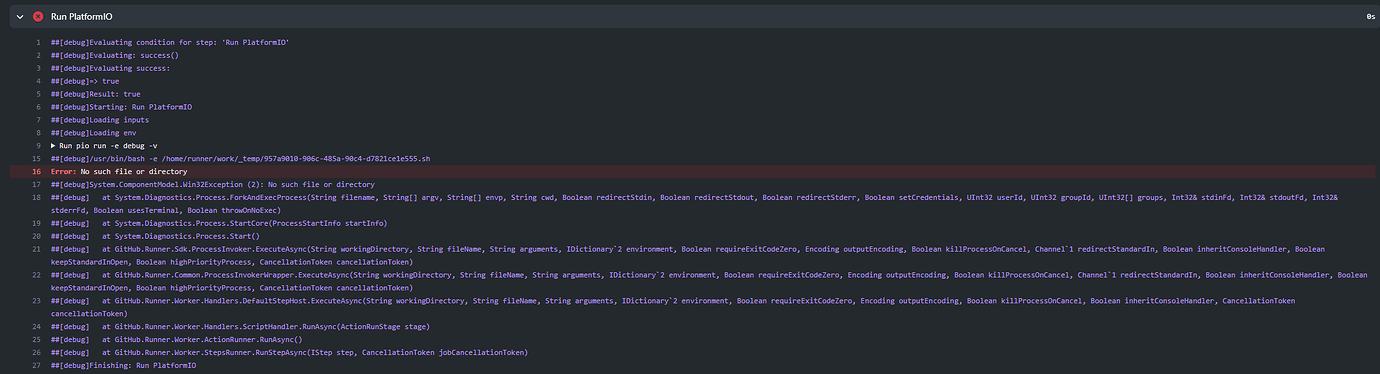The width and height of the screenshot is (1380, 374).
Task: Click the StepsRunner.RunStepAsync stack line
Action: click(x=289, y=352)
